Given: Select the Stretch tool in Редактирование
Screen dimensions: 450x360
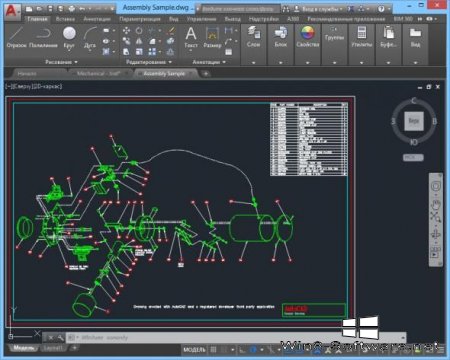Looking at the screenshot, I should (126, 52).
